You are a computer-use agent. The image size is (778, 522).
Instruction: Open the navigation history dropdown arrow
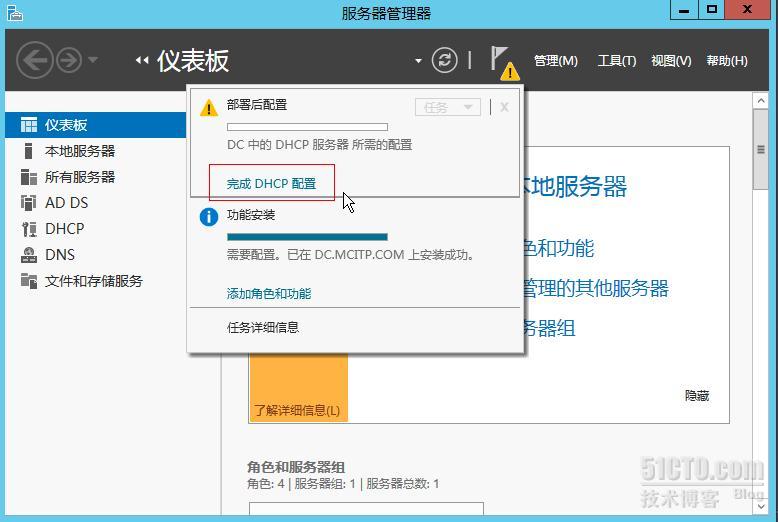pos(93,60)
